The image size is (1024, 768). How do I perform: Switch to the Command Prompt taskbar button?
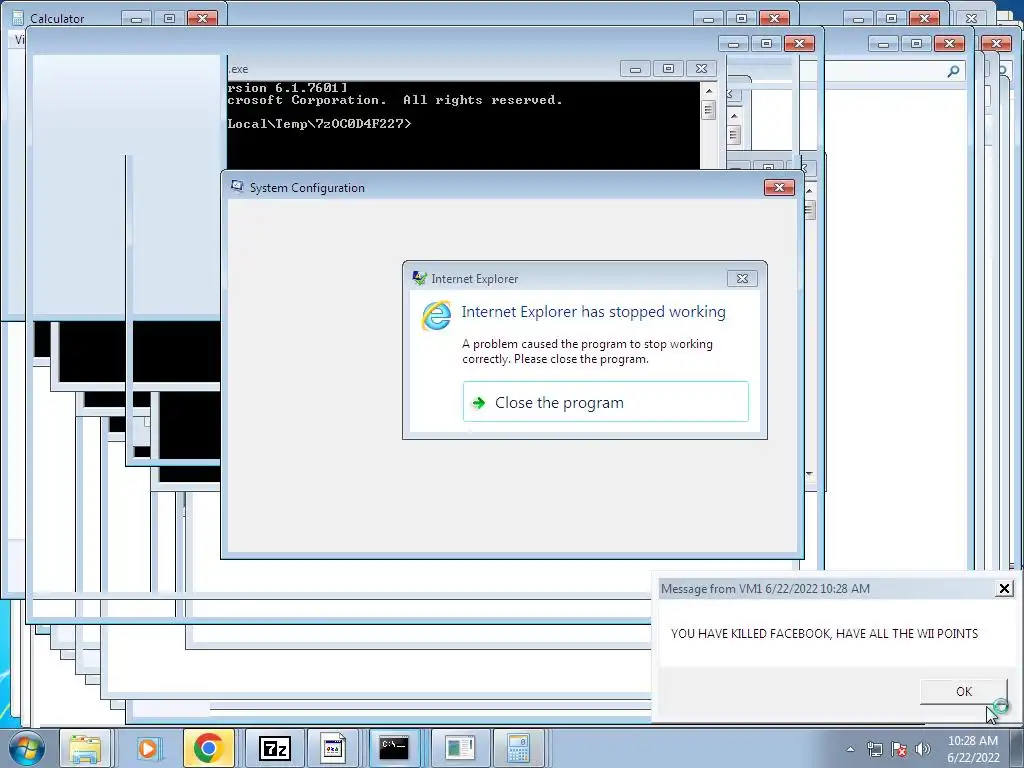click(x=394, y=748)
